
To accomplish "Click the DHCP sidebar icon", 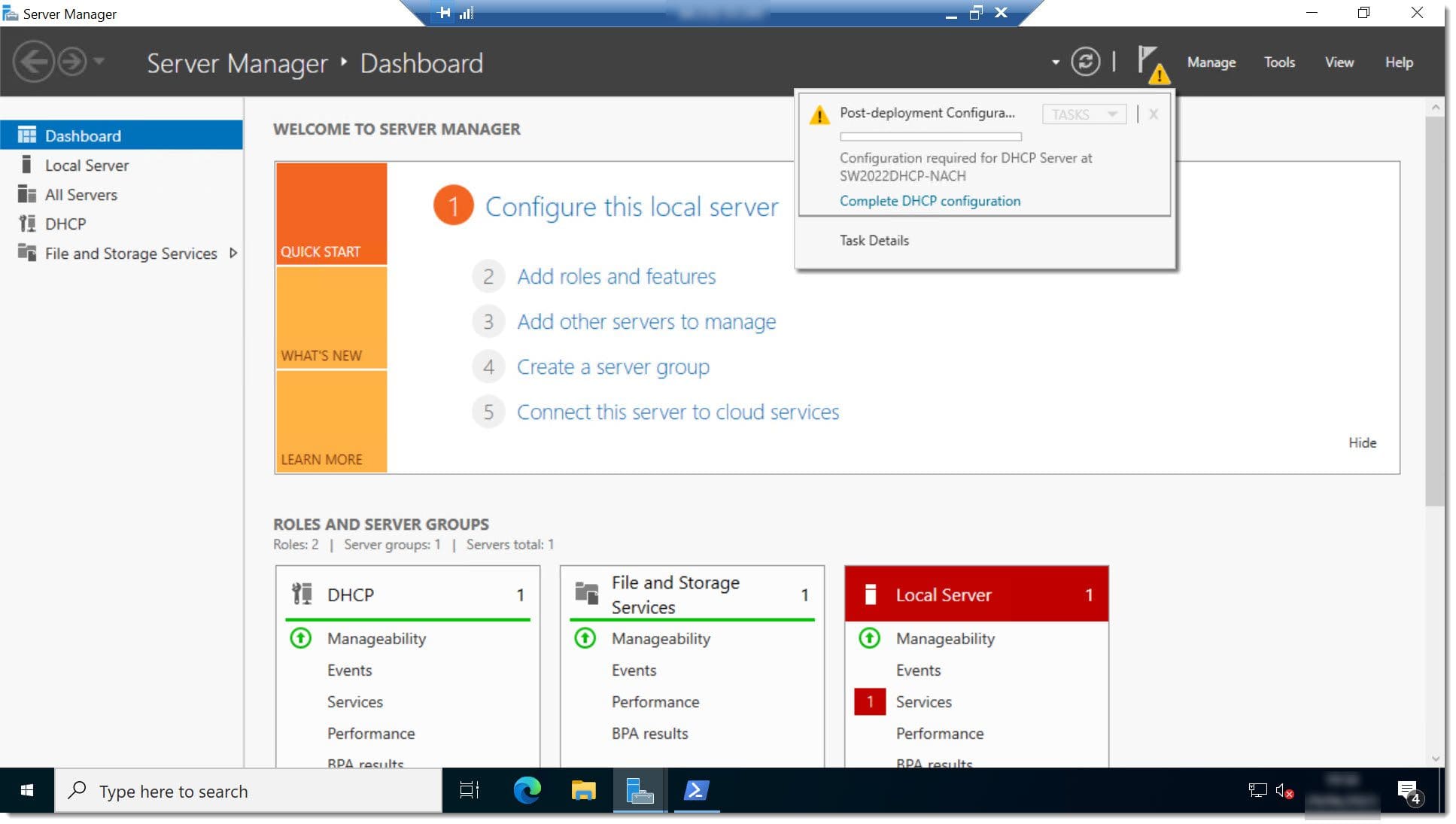I will coord(27,223).
